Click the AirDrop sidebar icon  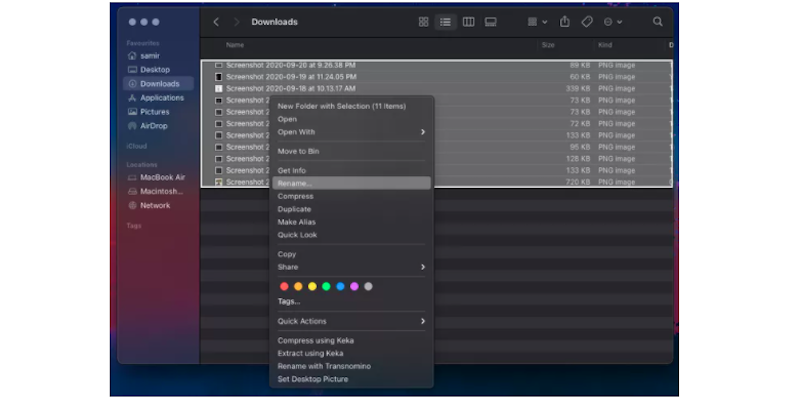click(x=132, y=126)
